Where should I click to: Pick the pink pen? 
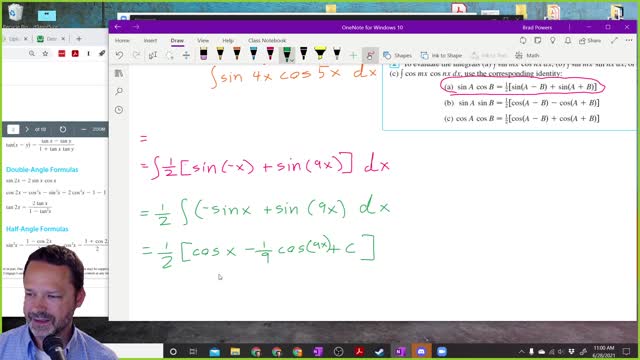[x=270, y=54]
